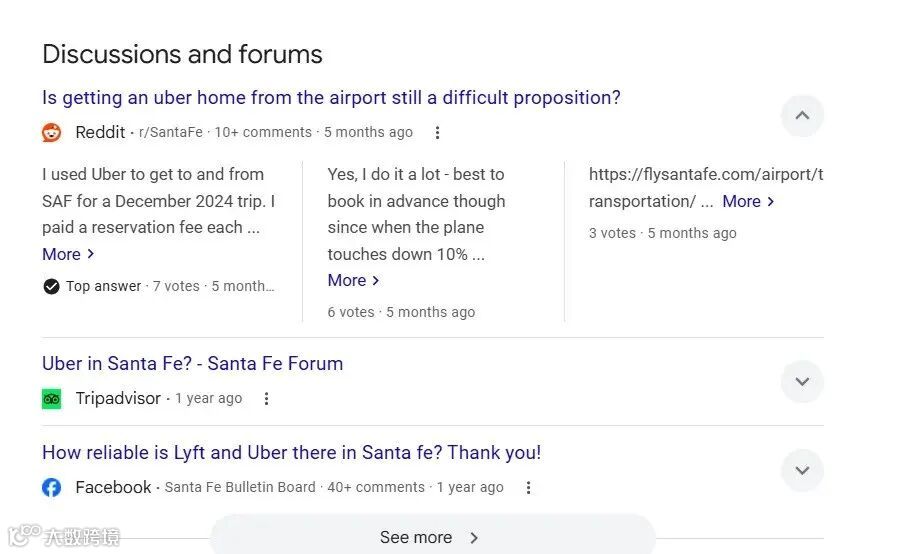Open three-dot menu for the Tripadvisor result
The image size is (917, 554).
(266, 399)
